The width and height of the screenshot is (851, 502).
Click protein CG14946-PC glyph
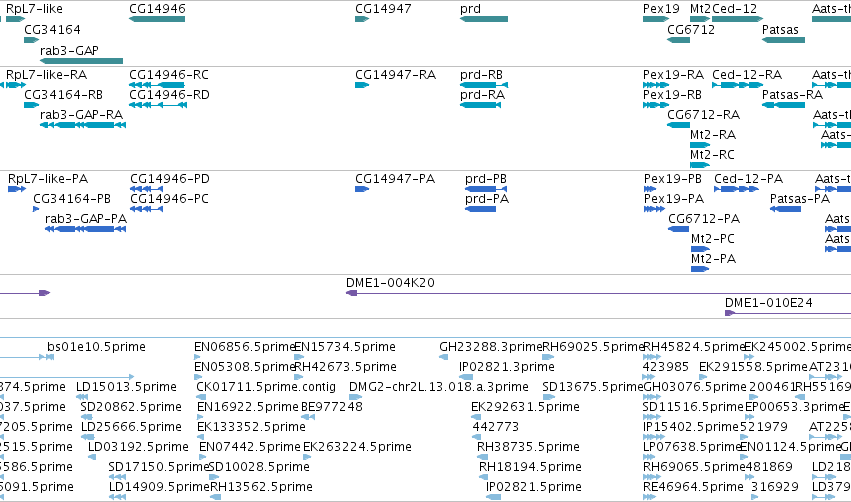coord(147,209)
